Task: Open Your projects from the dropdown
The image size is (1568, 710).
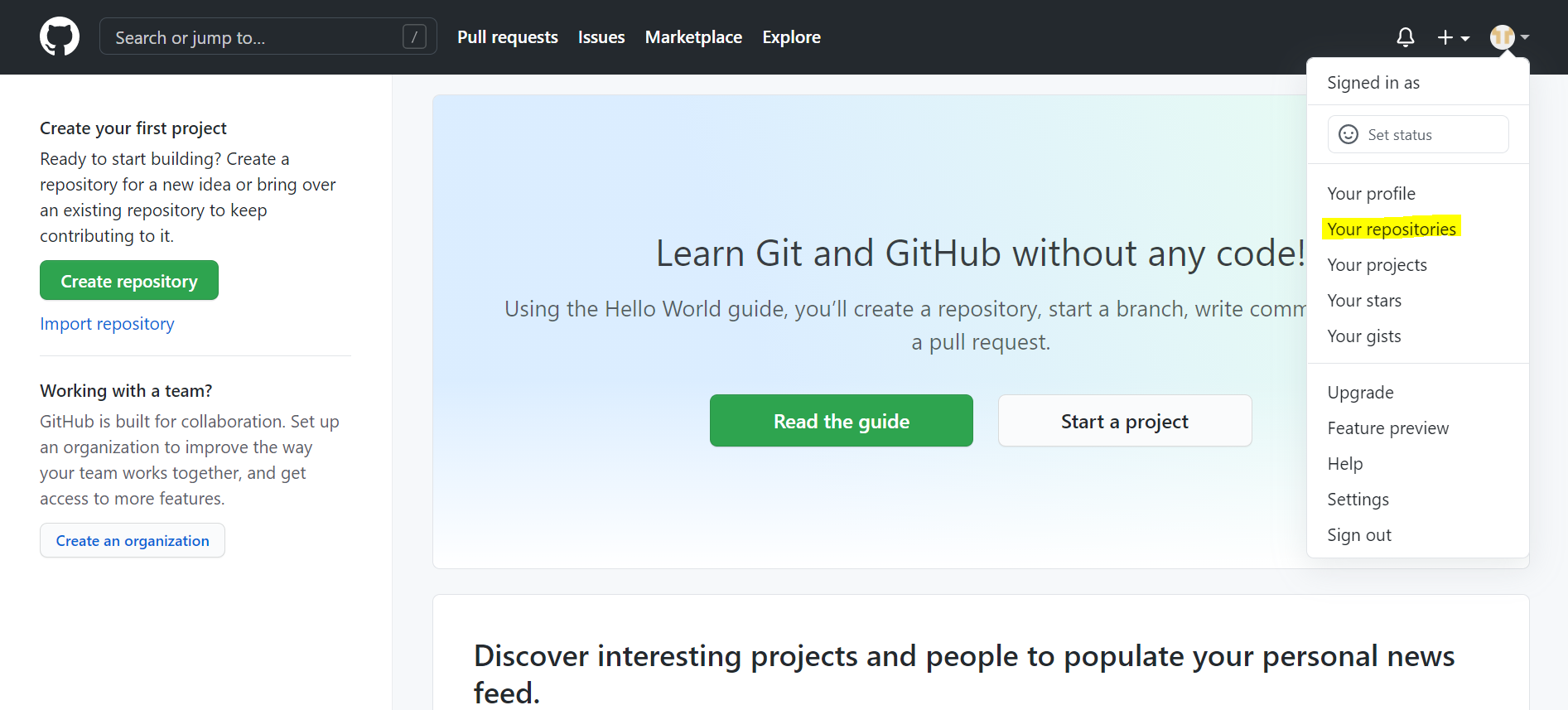Action: pyautogui.click(x=1377, y=265)
